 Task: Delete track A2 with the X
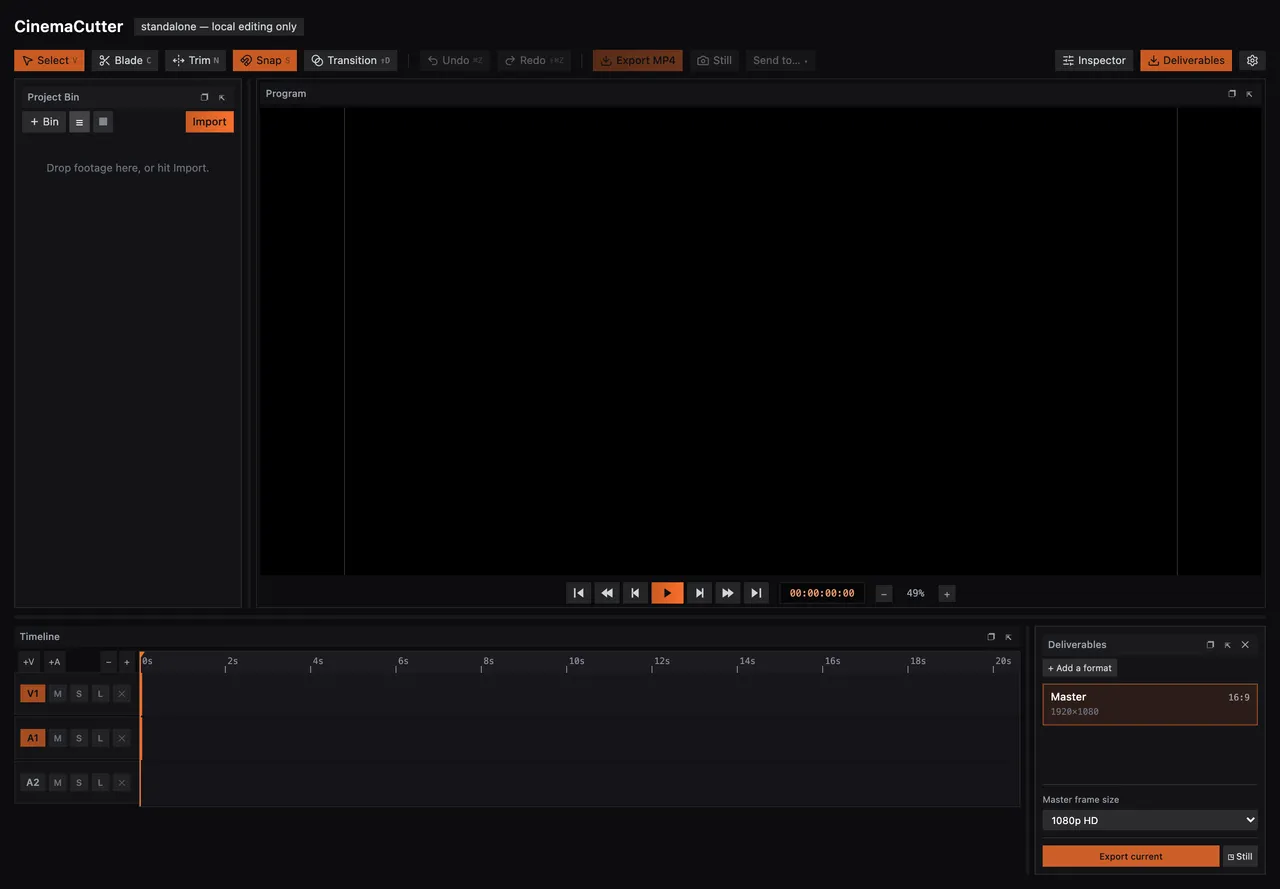[122, 782]
